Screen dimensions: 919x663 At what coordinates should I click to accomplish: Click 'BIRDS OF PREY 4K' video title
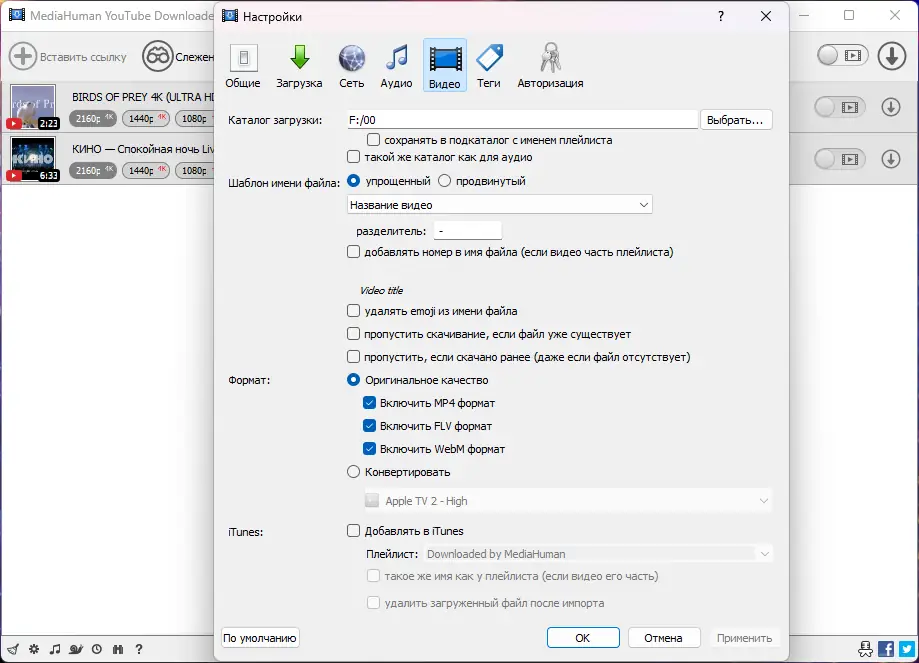144,97
